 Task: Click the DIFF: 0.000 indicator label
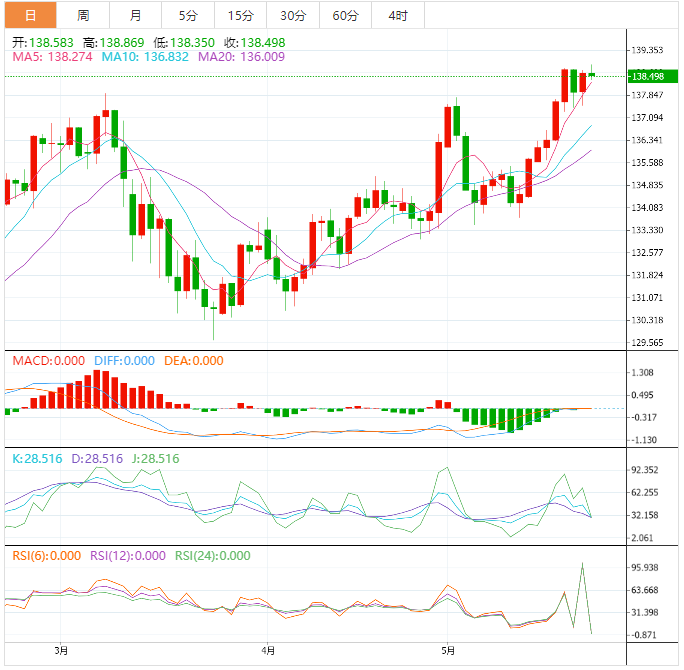click(124, 361)
